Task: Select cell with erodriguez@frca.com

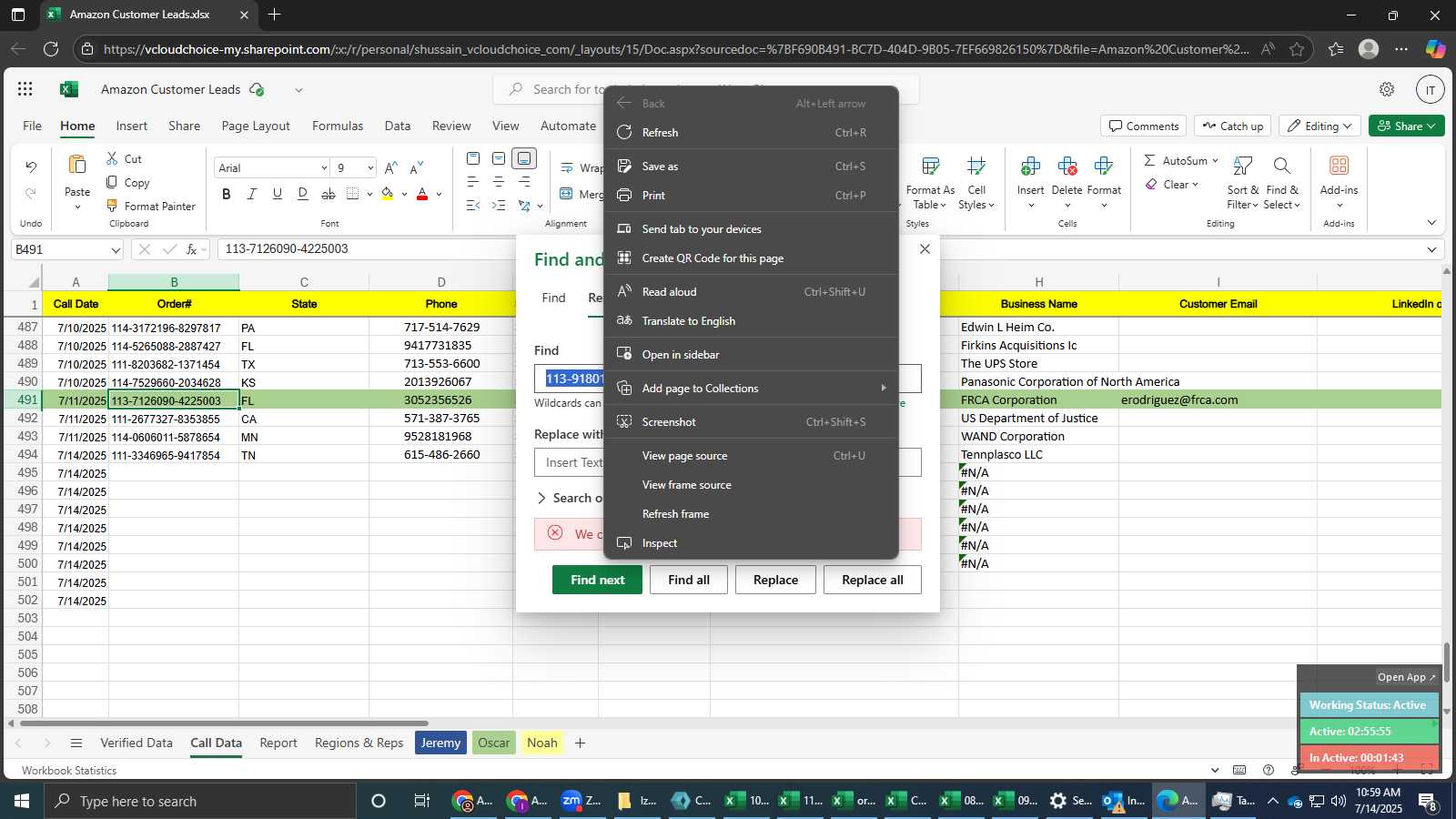Action: 1218,399
